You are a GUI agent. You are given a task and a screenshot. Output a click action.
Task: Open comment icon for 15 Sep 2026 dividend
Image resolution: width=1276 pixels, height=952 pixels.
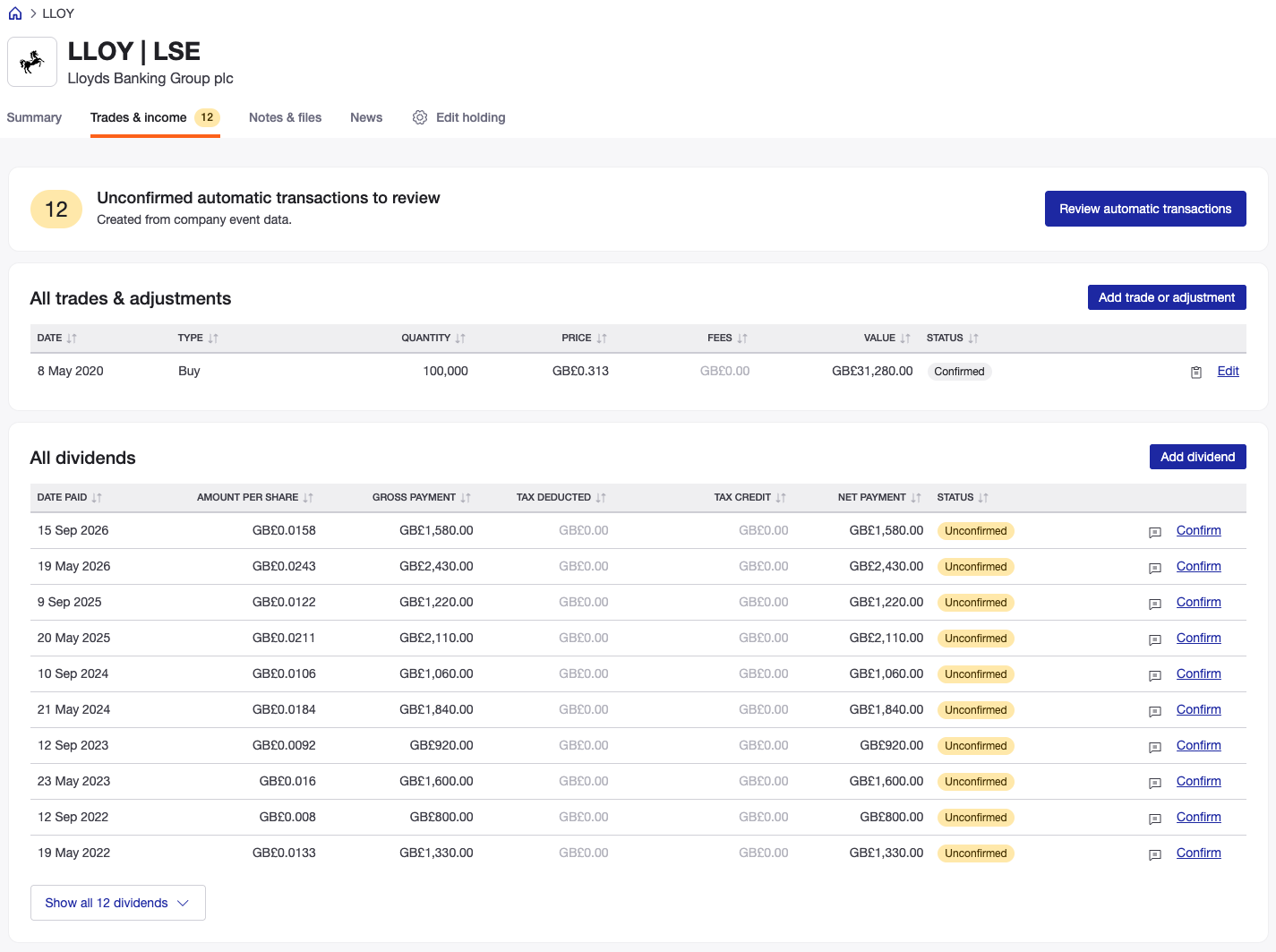point(1155,532)
